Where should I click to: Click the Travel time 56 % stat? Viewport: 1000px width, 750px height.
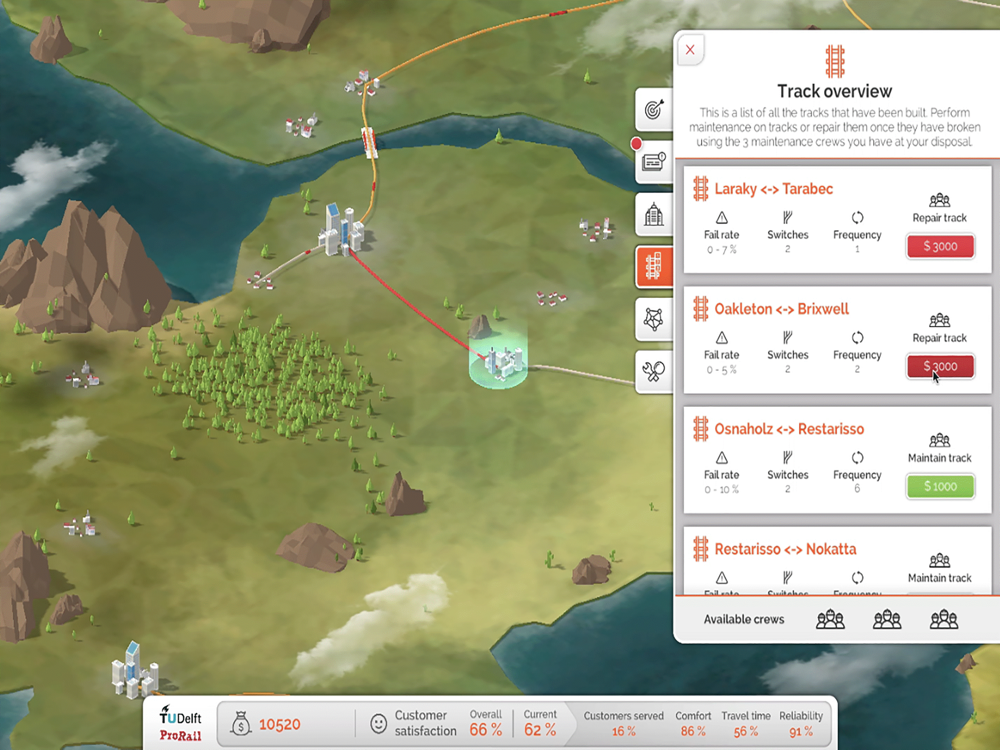coord(746,723)
